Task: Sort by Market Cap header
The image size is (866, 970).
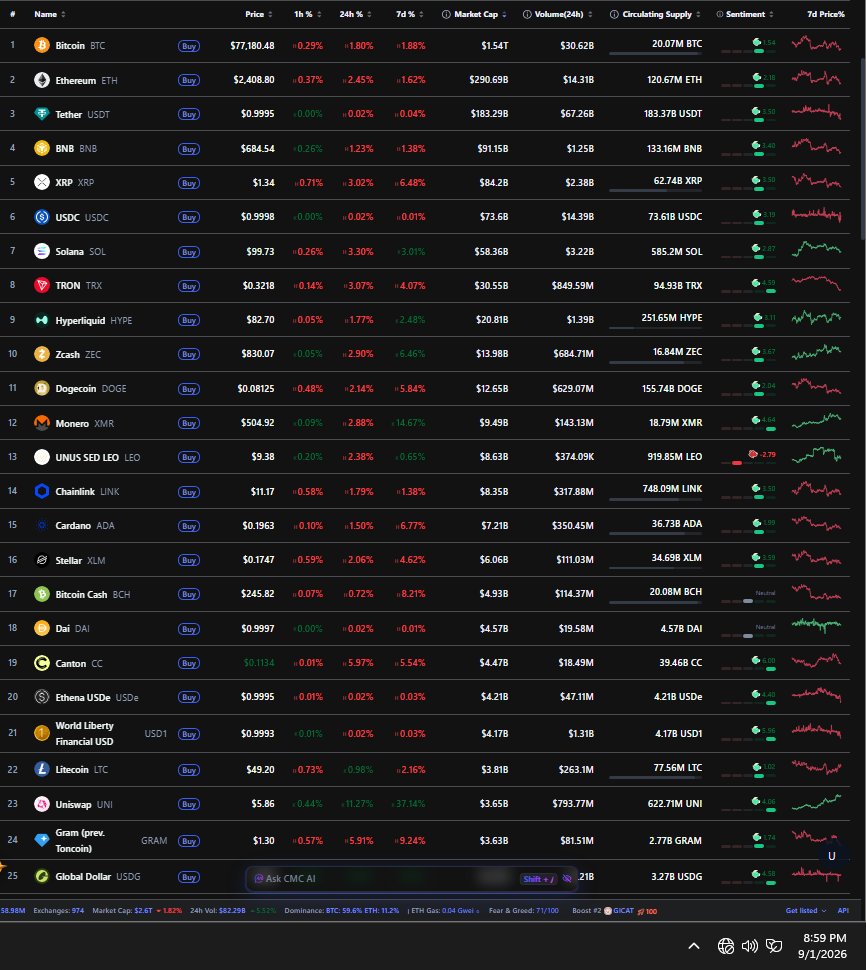Action: tap(480, 14)
